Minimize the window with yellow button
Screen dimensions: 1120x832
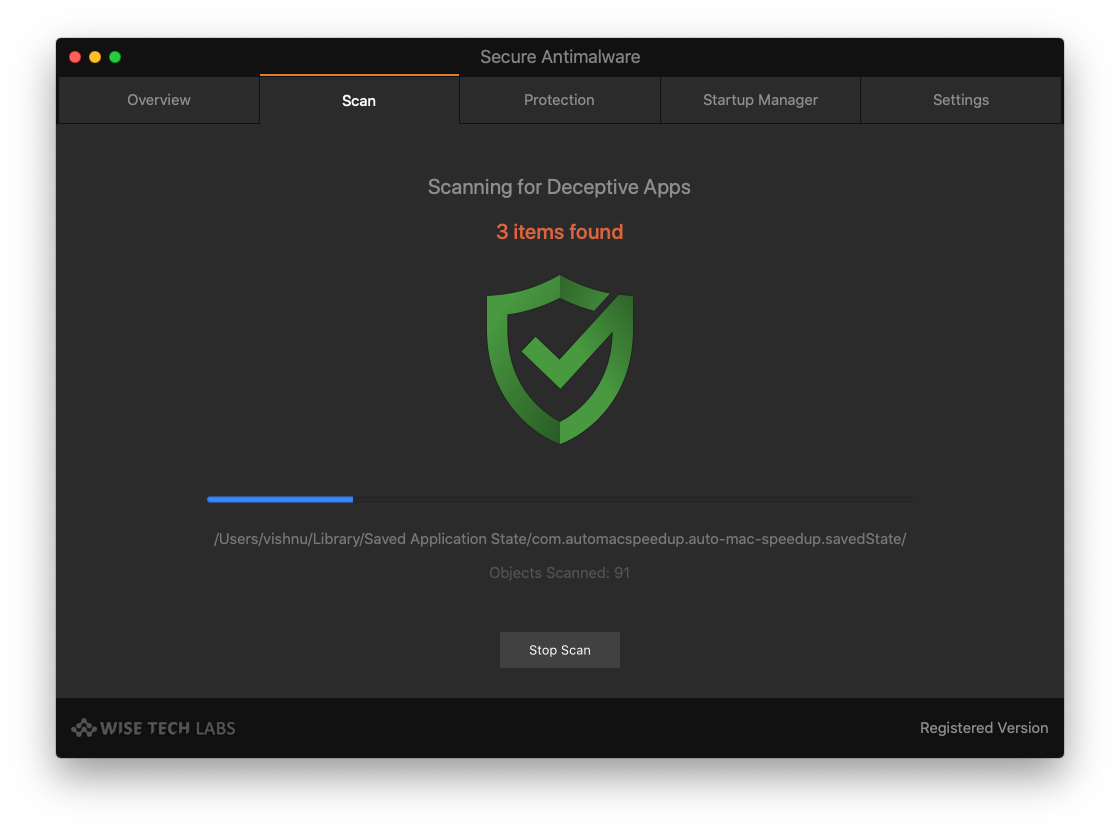click(x=95, y=57)
